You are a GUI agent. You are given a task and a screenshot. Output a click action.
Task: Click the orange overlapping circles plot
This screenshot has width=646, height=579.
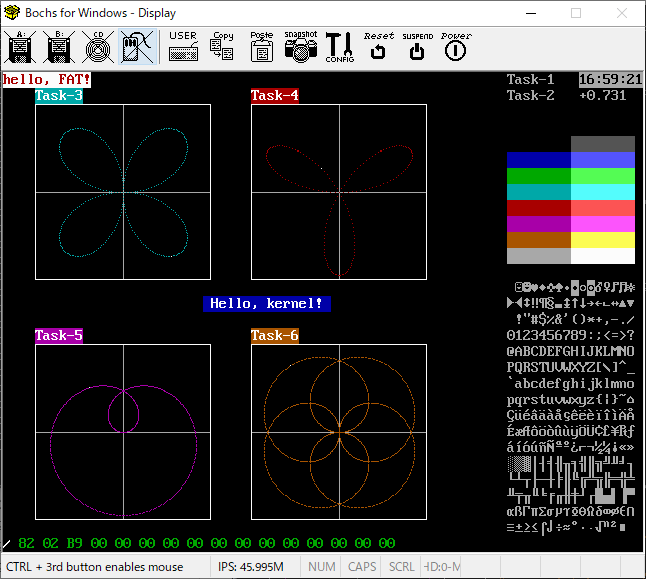point(339,432)
